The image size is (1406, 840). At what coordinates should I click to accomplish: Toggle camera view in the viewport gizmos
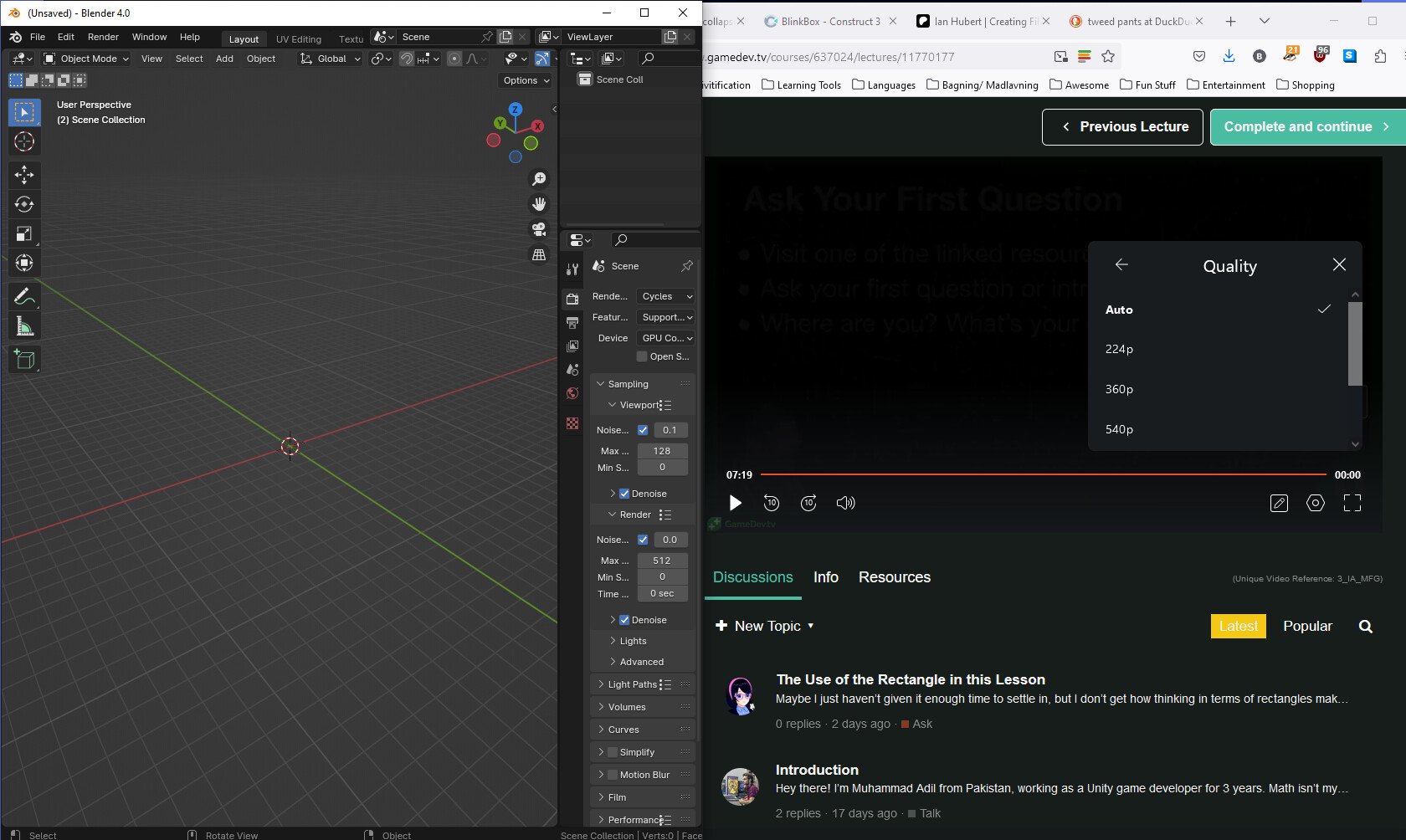(539, 230)
